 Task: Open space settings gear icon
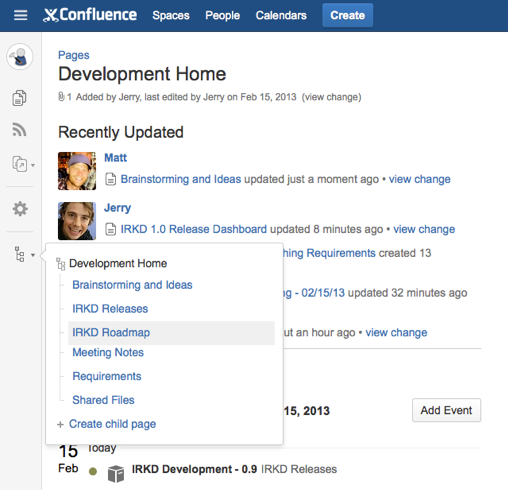(x=20, y=209)
